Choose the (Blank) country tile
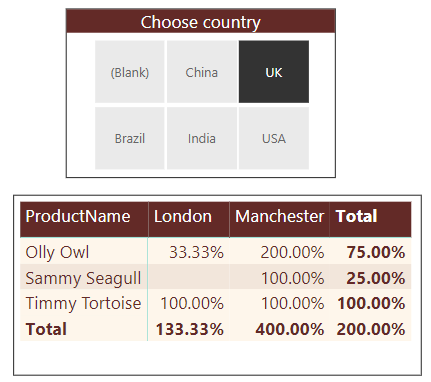Image resolution: width=431 pixels, height=382 pixels. coord(130,72)
